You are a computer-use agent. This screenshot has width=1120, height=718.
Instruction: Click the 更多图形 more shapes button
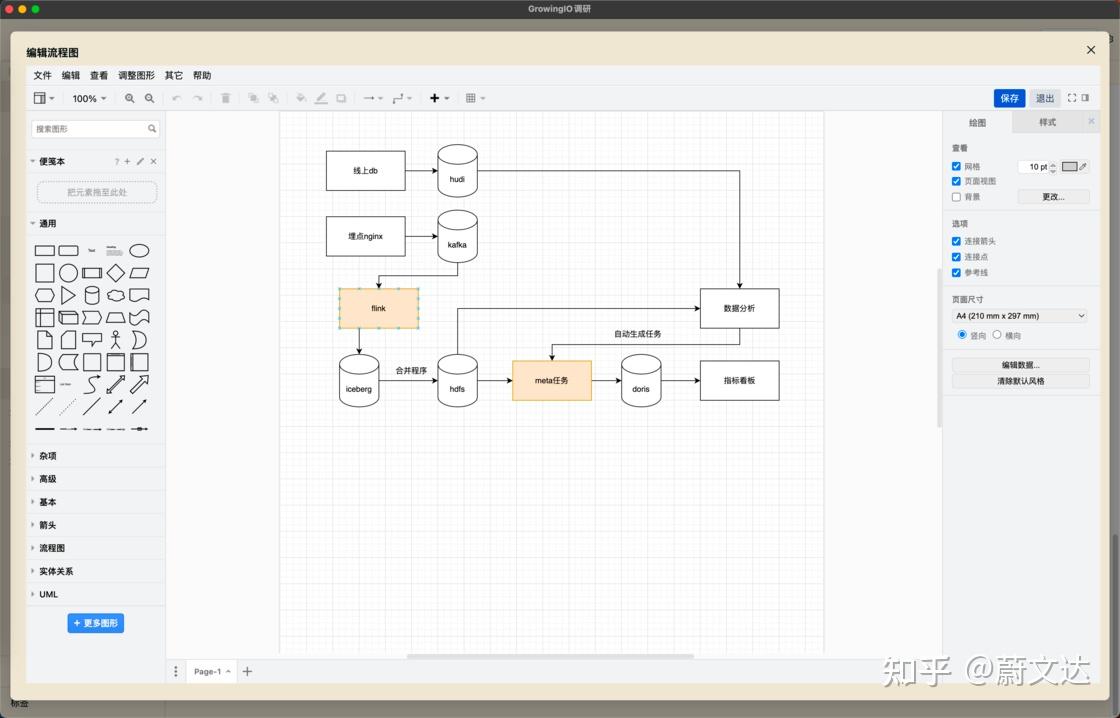point(95,623)
